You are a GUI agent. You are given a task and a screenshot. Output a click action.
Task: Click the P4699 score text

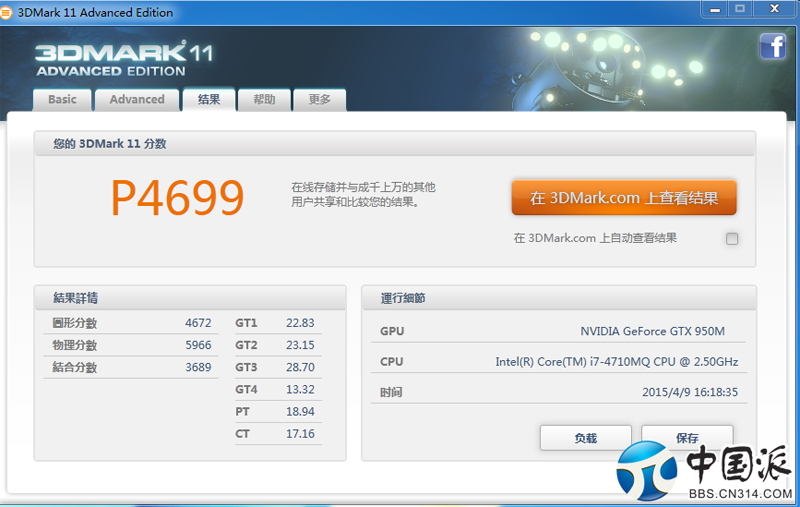[x=178, y=198]
